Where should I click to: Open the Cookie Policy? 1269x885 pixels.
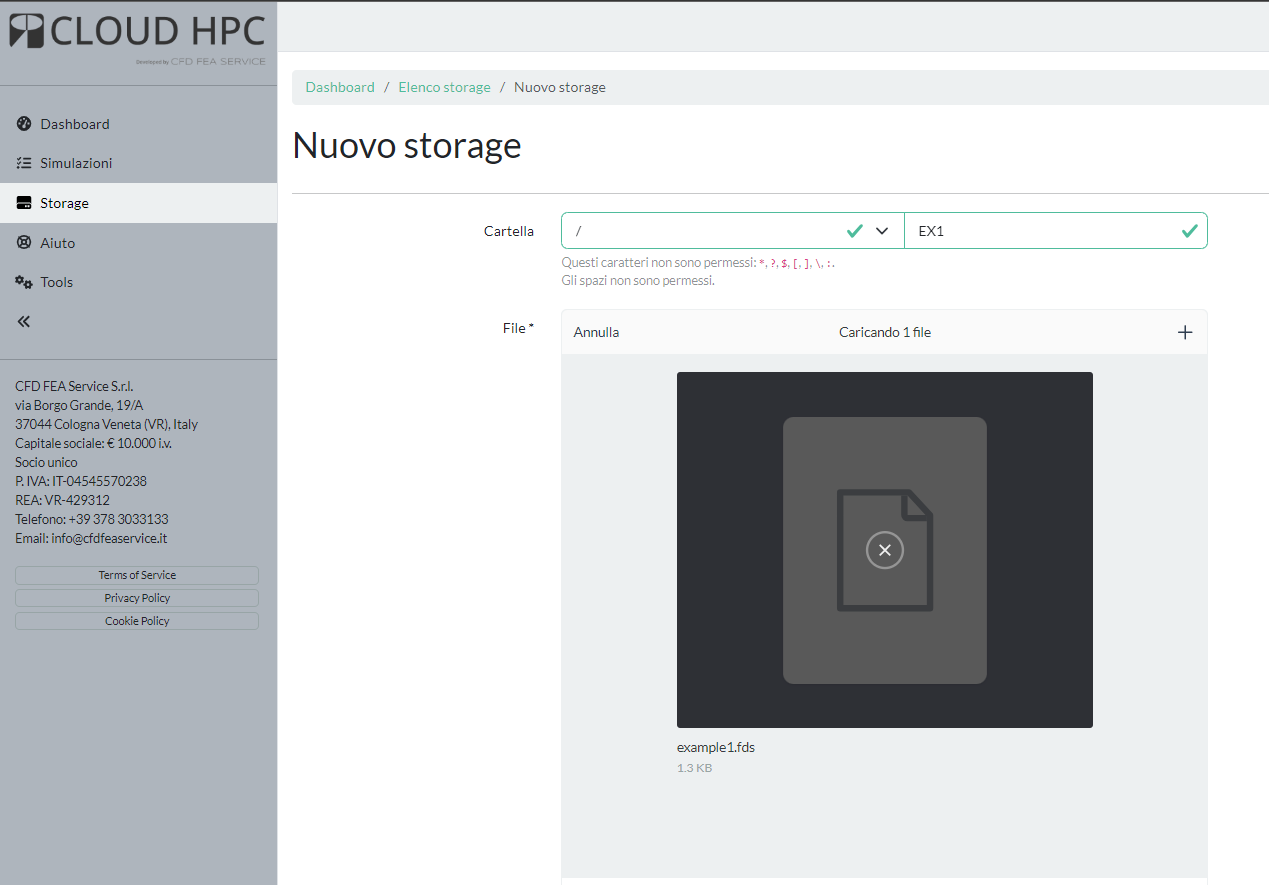(x=136, y=620)
